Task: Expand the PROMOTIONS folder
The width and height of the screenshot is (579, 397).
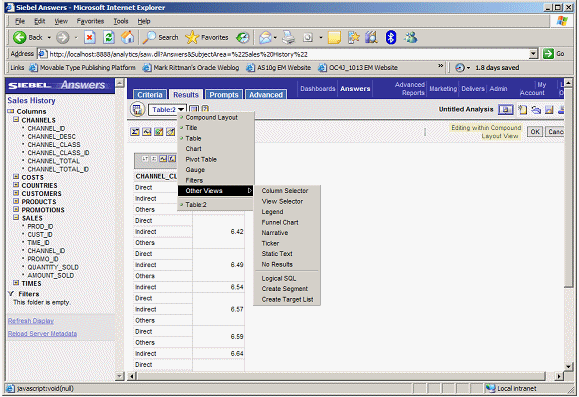Action: 16,209
